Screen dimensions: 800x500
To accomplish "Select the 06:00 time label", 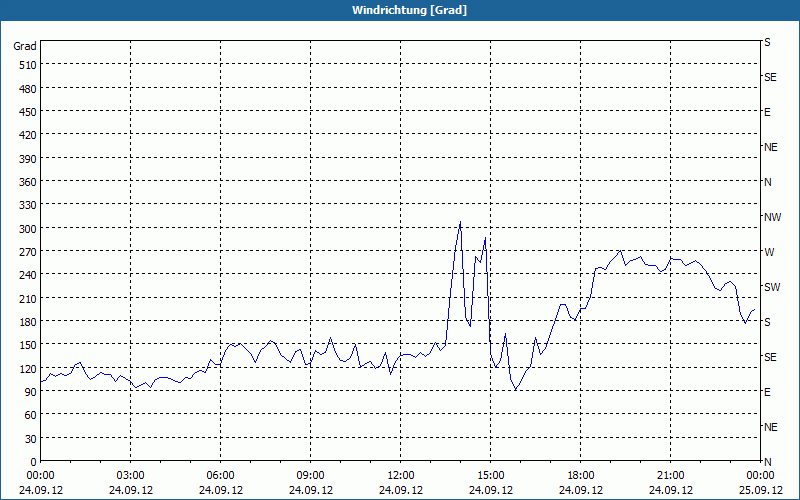I will 221,475.
